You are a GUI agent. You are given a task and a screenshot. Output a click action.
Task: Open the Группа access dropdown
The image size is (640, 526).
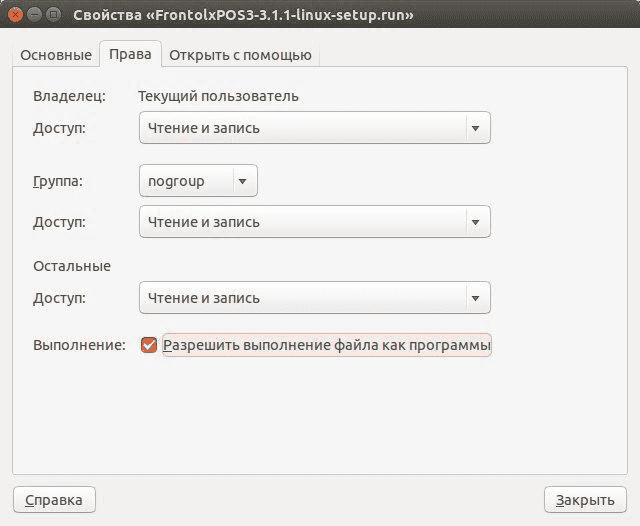tap(315, 222)
